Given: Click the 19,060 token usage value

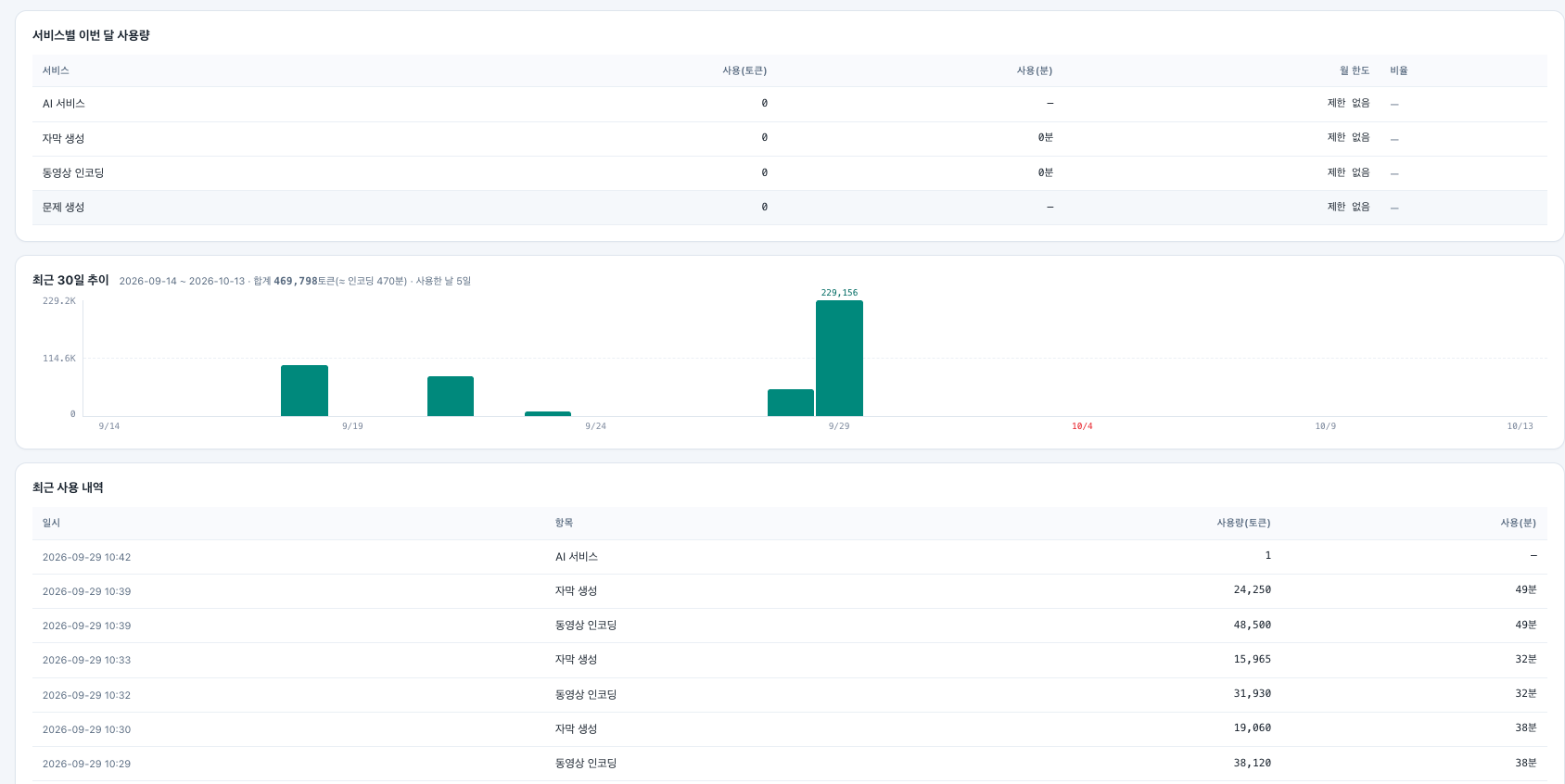Looking at the screenshot, I should [1253, 727].
